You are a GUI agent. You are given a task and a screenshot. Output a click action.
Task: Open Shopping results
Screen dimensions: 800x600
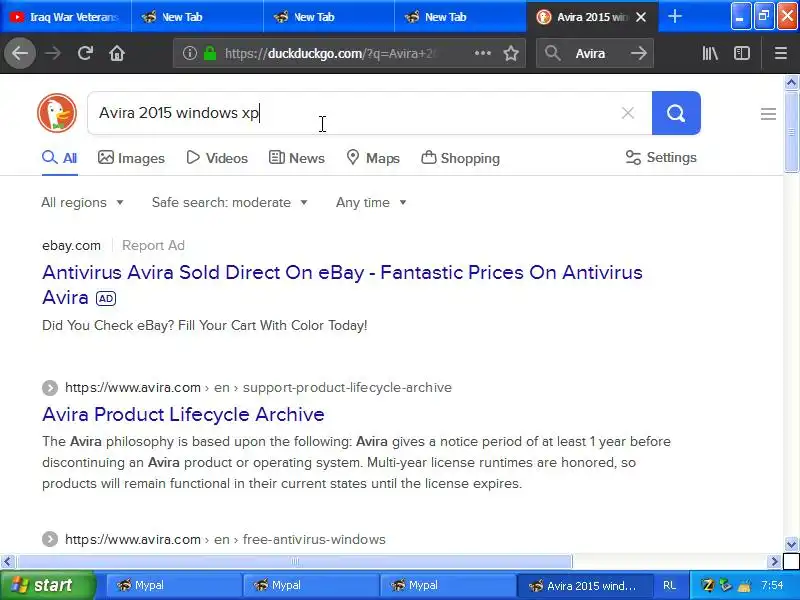(x=460, y=158)
